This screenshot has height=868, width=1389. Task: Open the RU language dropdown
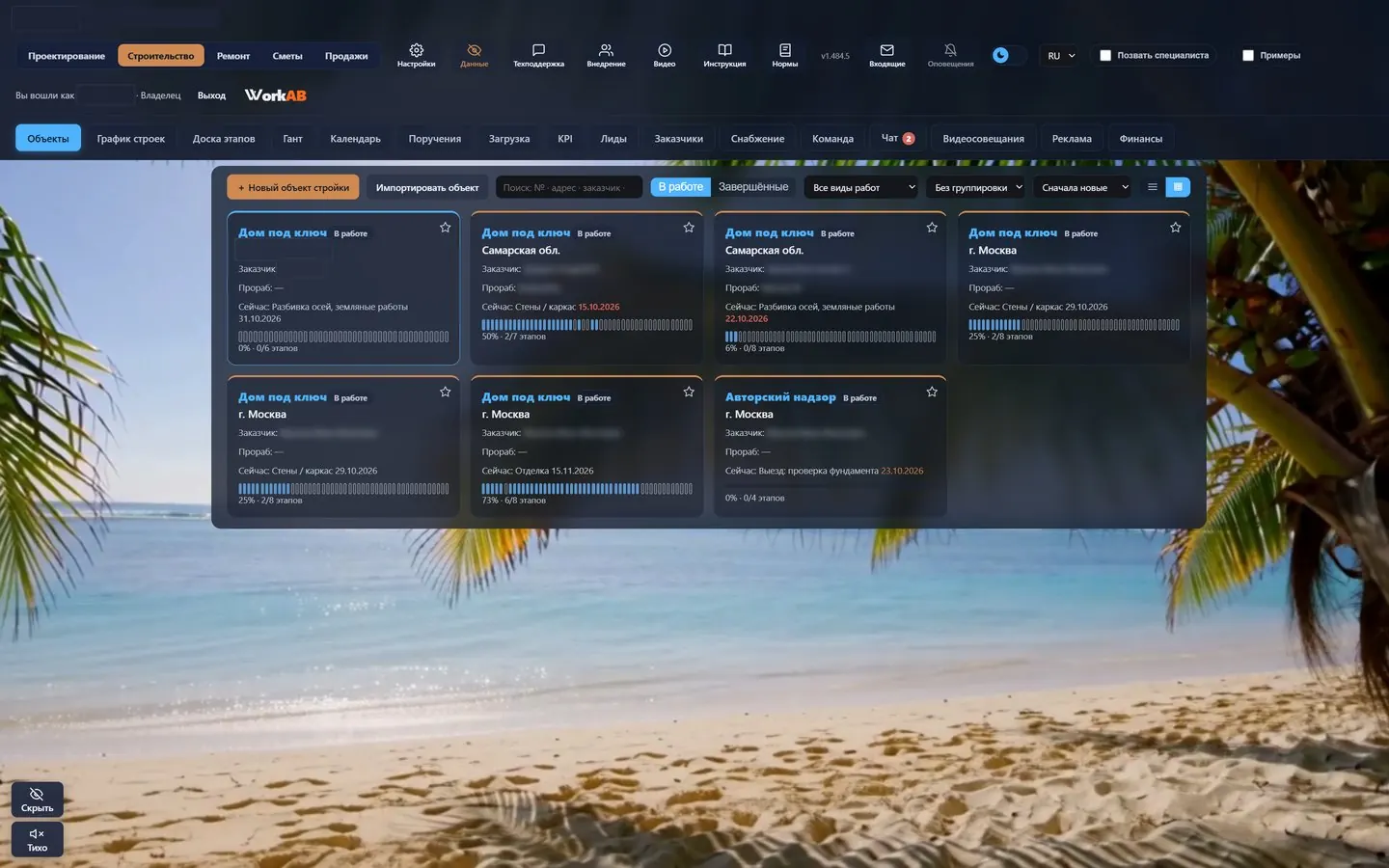coord(1061,56)
